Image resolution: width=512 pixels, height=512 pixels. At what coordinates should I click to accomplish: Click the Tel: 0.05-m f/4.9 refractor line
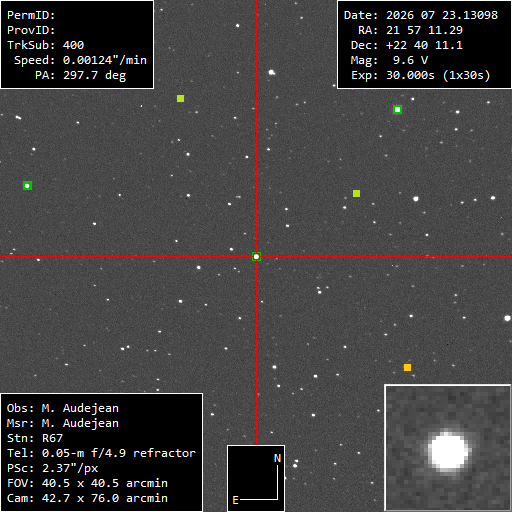click(101, 453)
